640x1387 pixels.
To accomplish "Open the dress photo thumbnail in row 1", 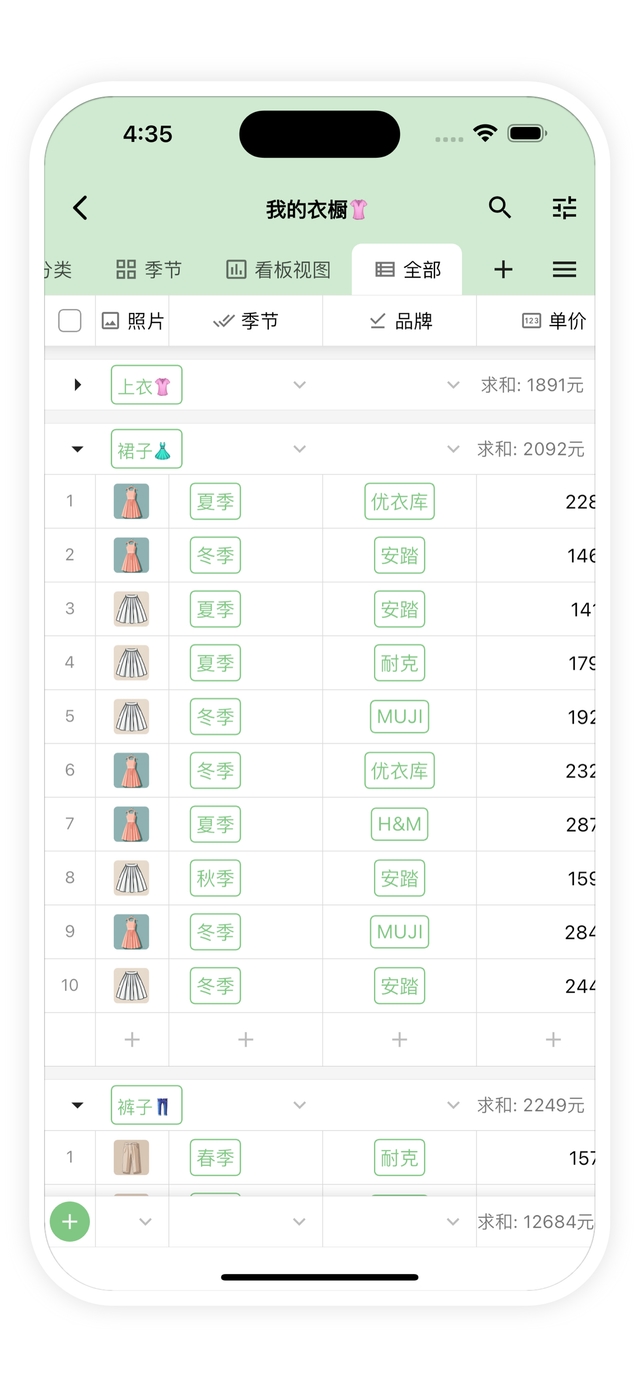I will point(131,501).
